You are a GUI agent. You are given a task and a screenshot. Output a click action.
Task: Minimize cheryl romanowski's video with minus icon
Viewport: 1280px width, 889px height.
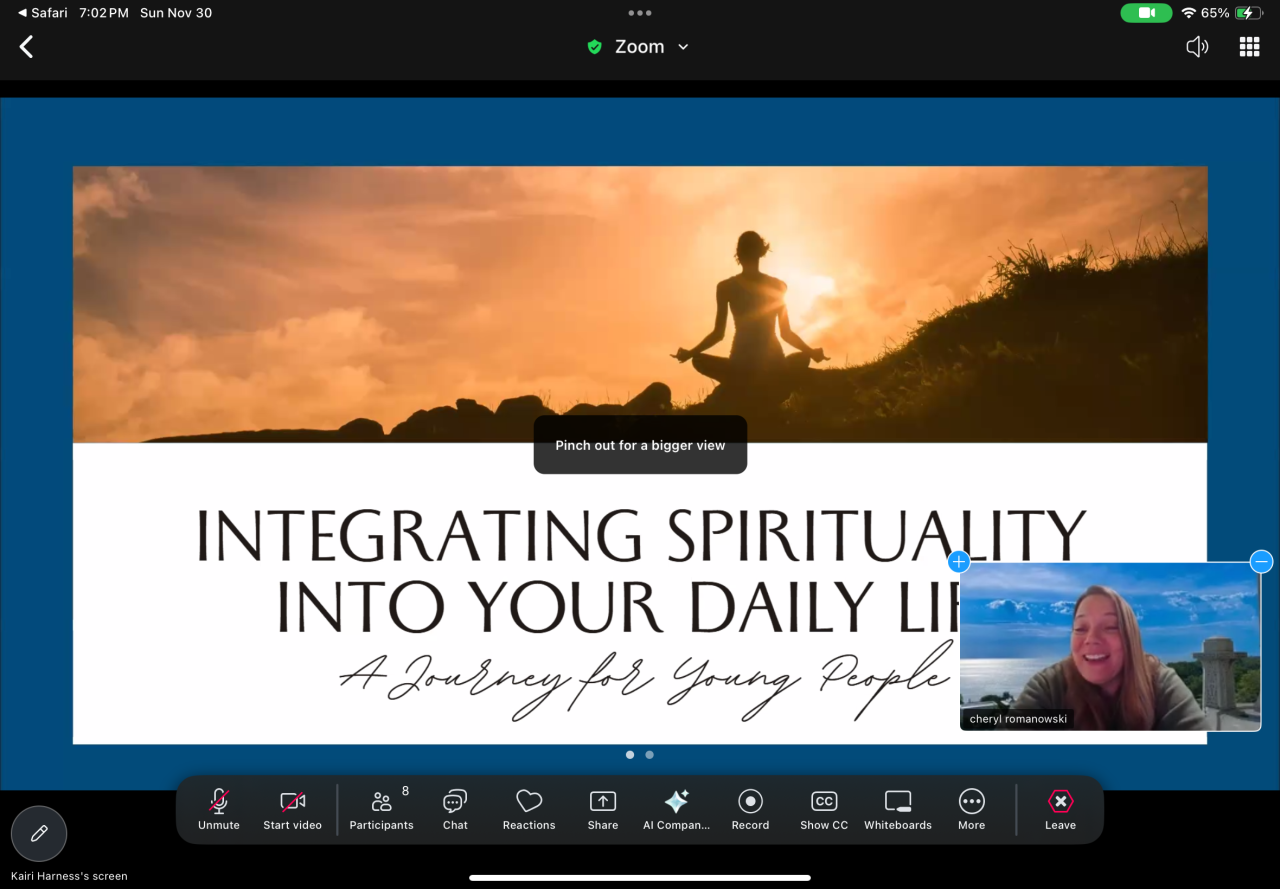1261,562
